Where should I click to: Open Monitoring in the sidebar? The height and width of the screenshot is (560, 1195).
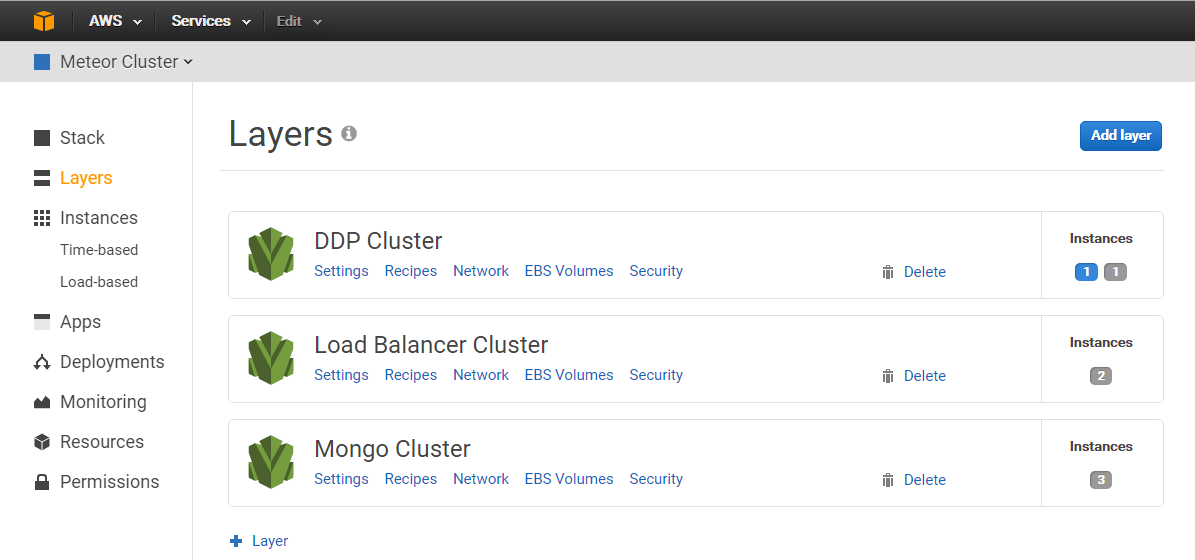click(x=103, y=402)
